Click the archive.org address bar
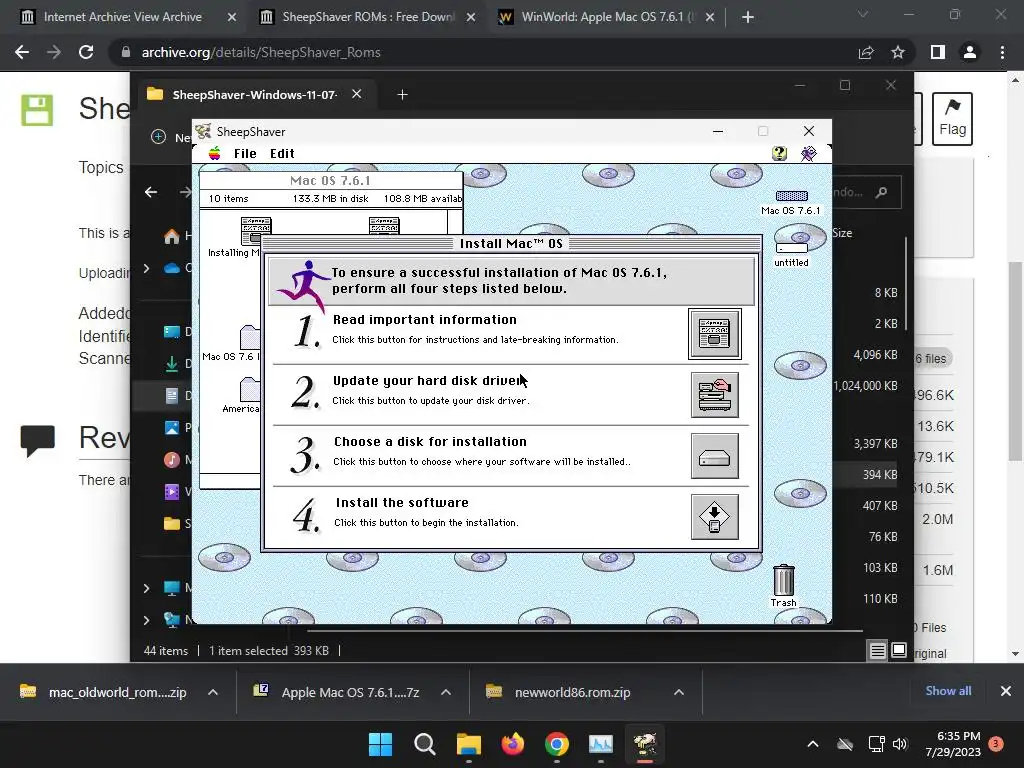The height and width of the screenshot is (768, 1024). click(483, 52)
